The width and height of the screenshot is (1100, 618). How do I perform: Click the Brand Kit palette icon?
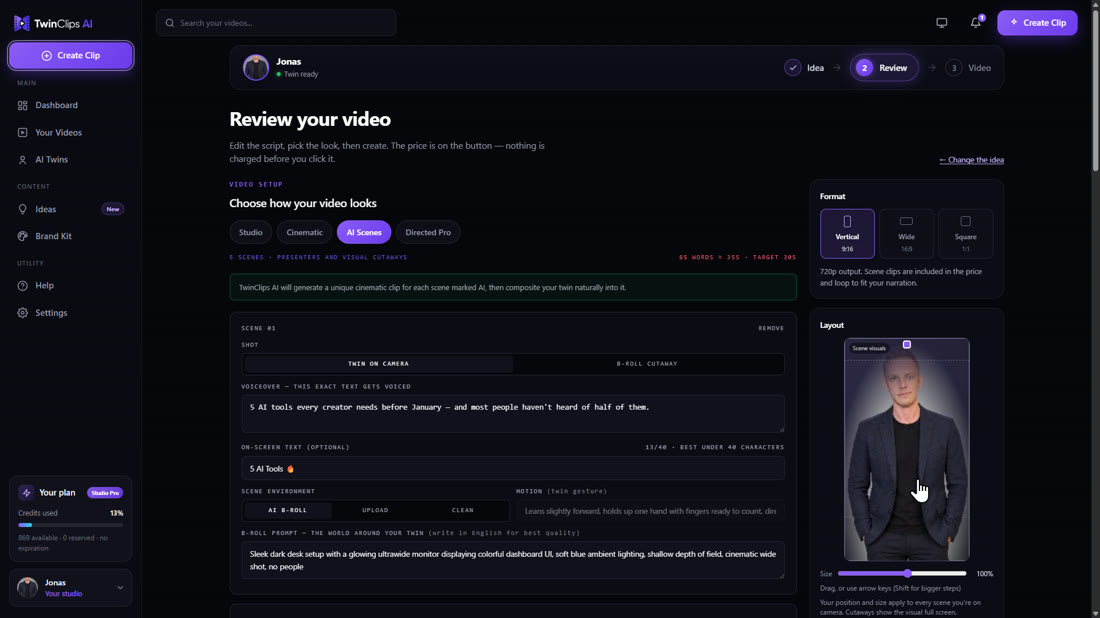click(x=22, y=236)
